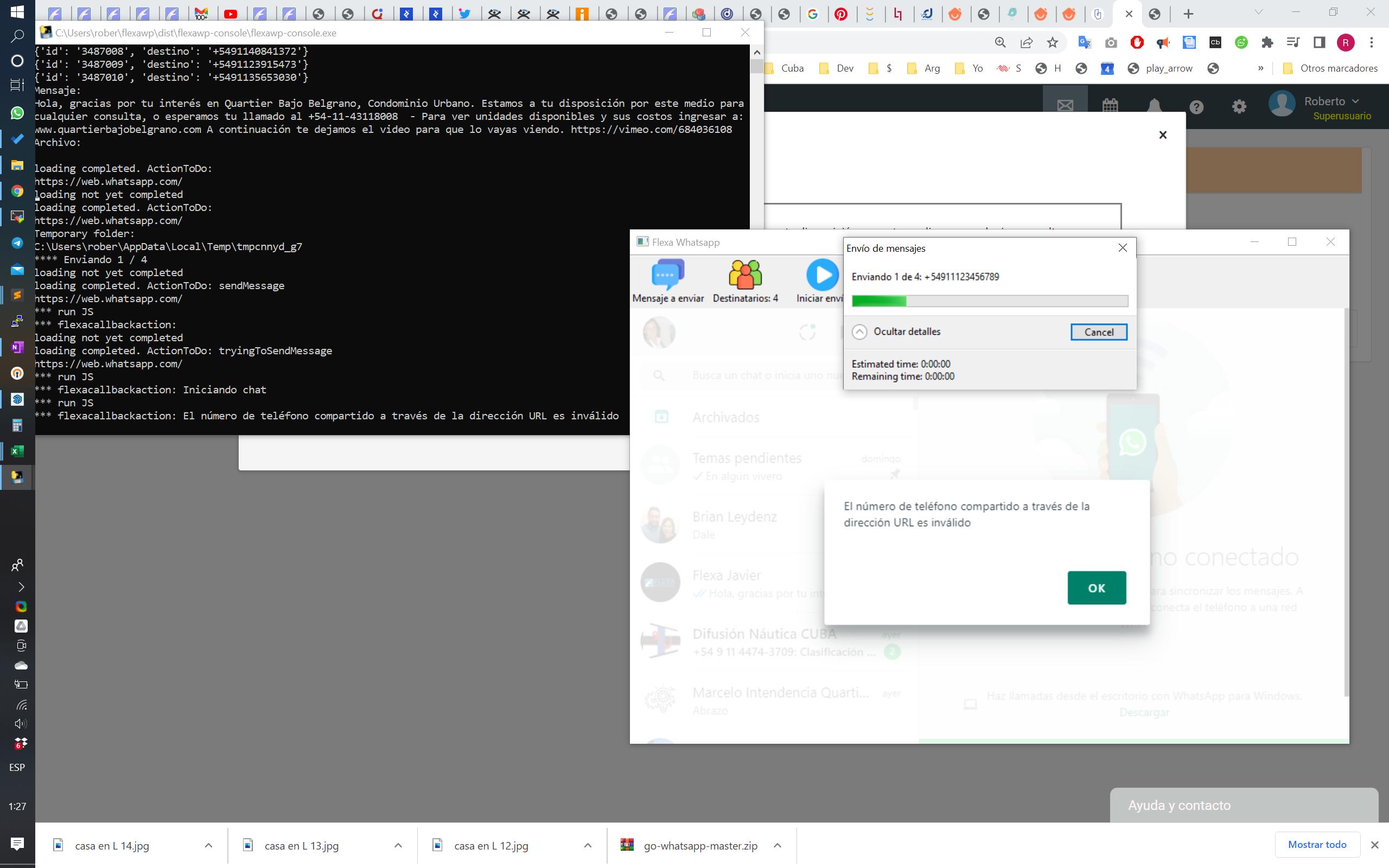
Task: Click Mostrar todo downloads button
Action: coord(1317,845)
